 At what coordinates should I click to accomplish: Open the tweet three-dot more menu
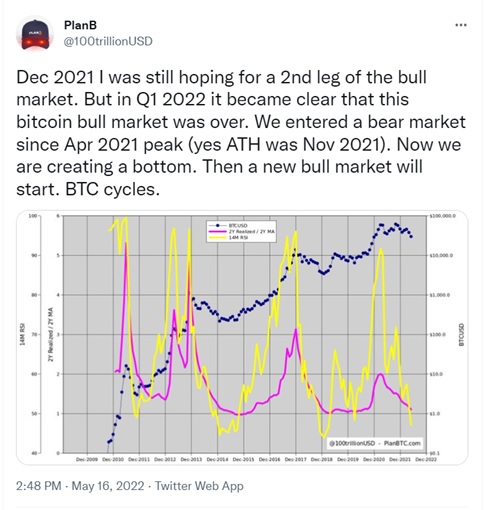coord(461,25)
